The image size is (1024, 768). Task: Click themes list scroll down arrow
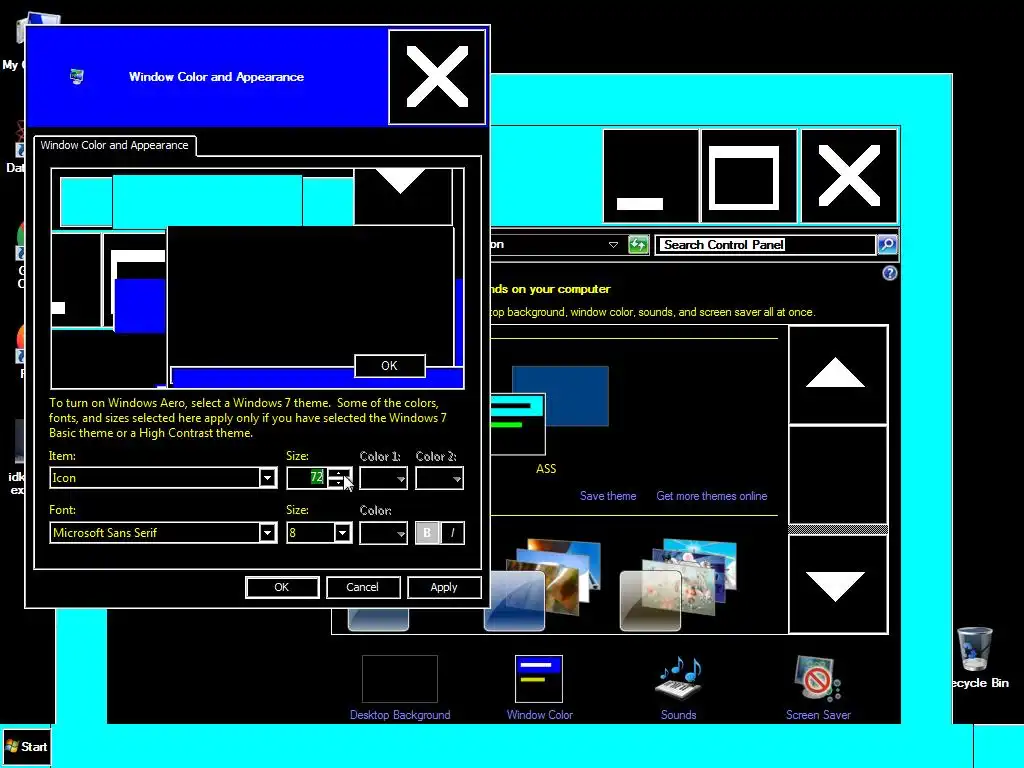click(x=838, y=584)
